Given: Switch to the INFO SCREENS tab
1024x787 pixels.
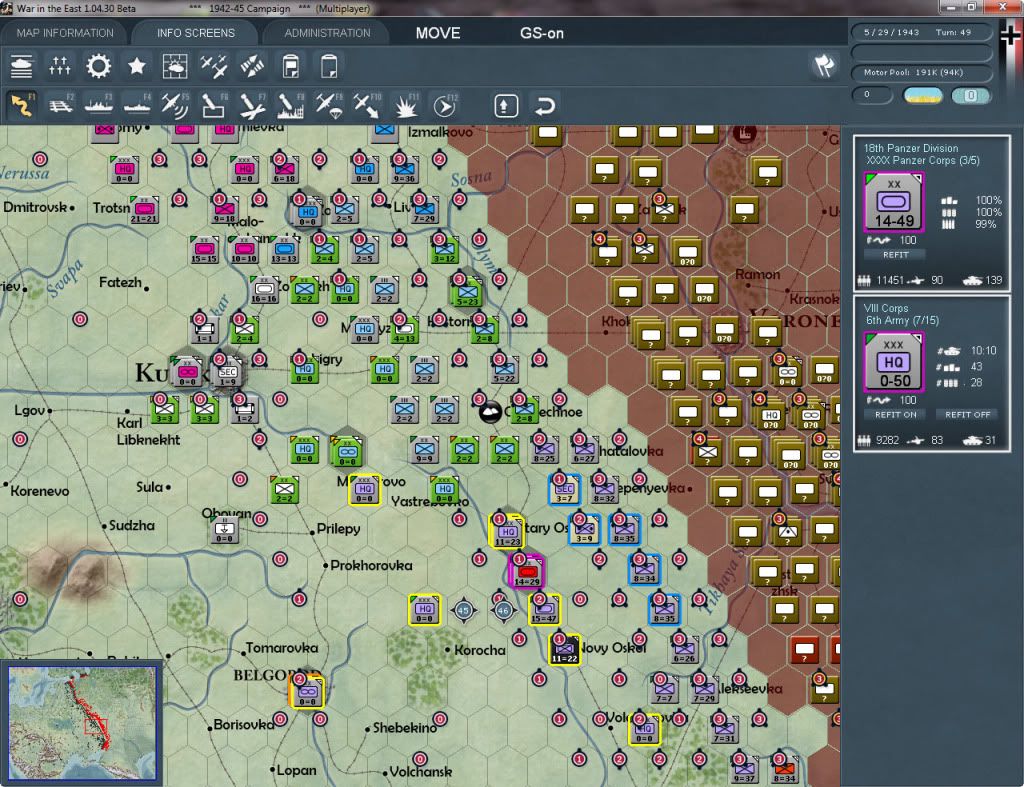Looking at the screenshot, I should point(195,33).
